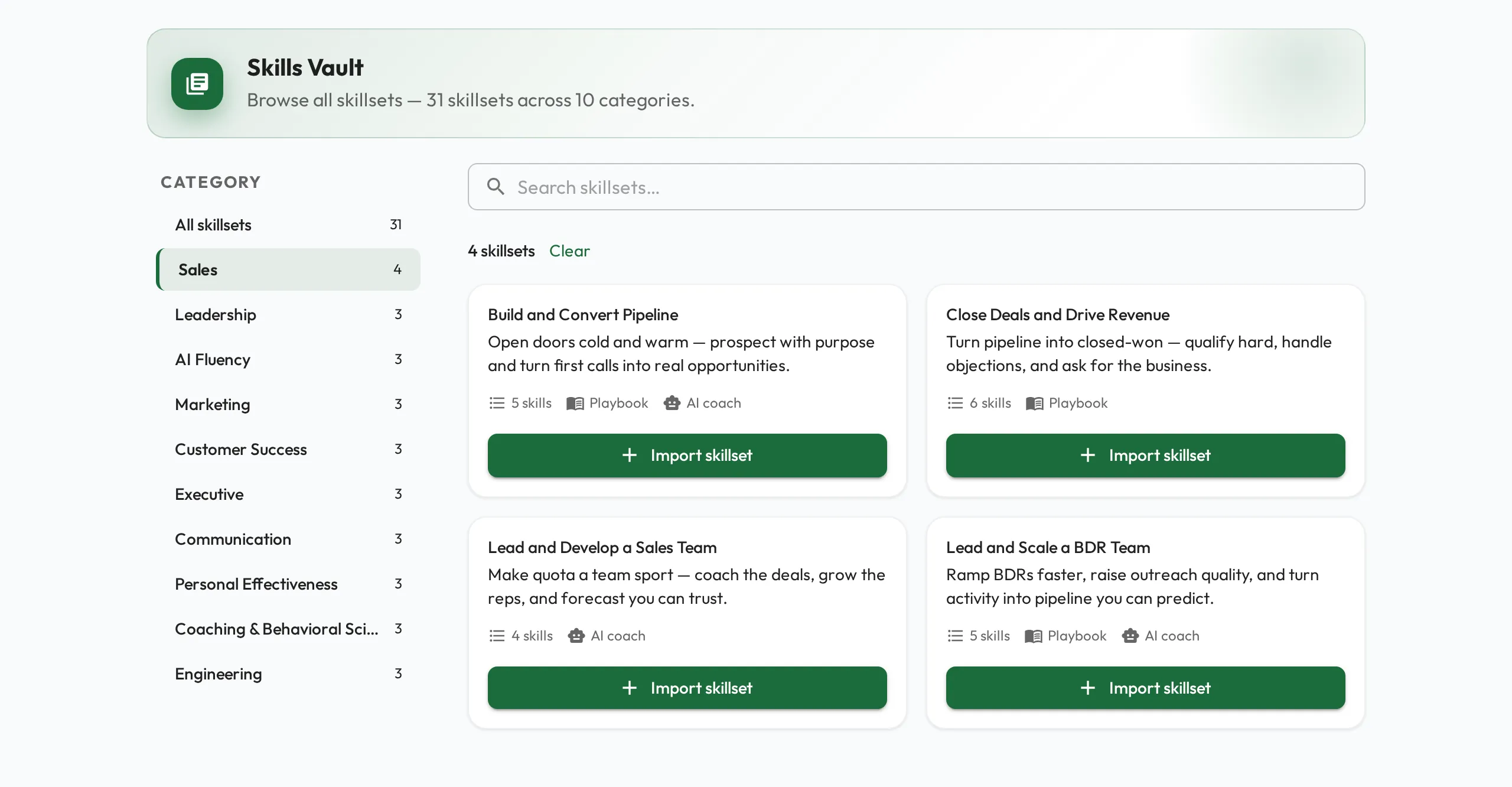Import the Lead and Scale a BDR Team skillset
This screenshot has height=787, width=1512.
[x=1145, y=688]
